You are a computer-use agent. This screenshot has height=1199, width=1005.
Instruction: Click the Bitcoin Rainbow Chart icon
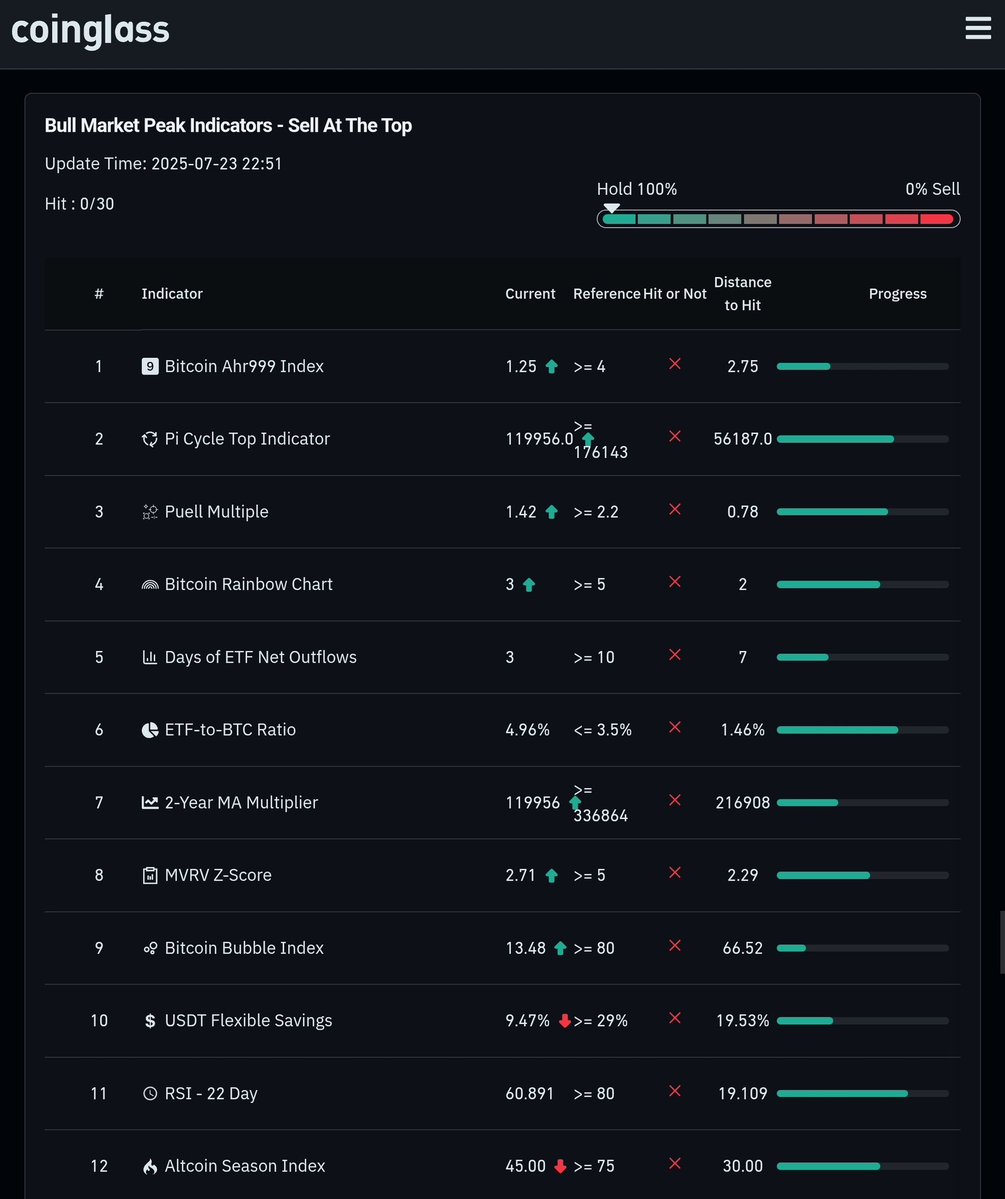[150, 584]
